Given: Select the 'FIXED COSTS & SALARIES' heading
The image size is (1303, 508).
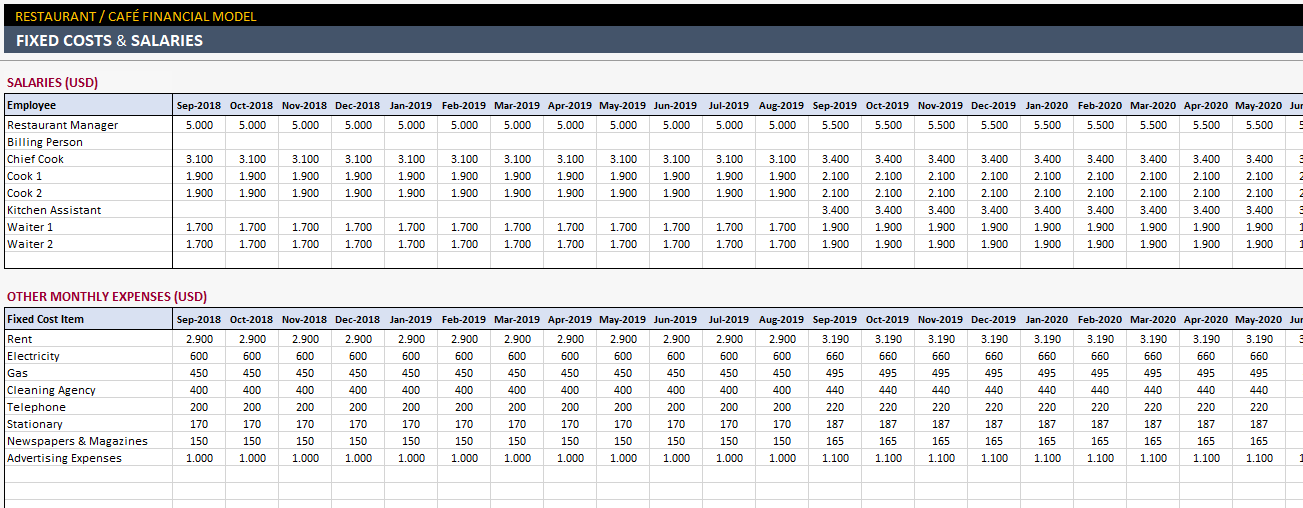Looking at the screenshot, I should tap(109, 41).
